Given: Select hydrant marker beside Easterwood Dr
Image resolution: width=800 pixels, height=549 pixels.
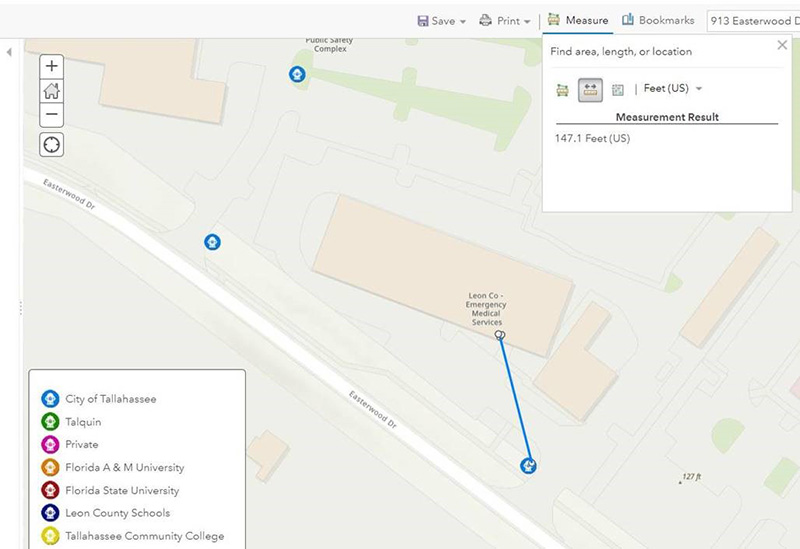Looking at the screenshot, I should coord(212,241).
